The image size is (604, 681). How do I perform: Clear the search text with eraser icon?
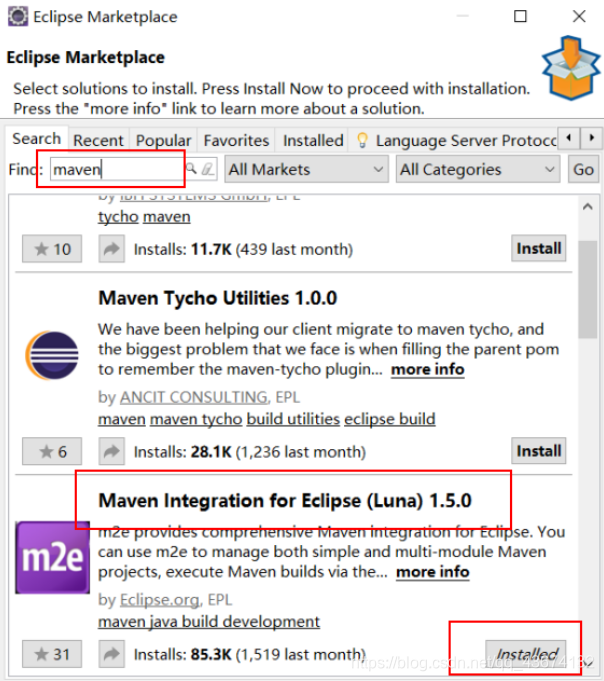[208, 169]
